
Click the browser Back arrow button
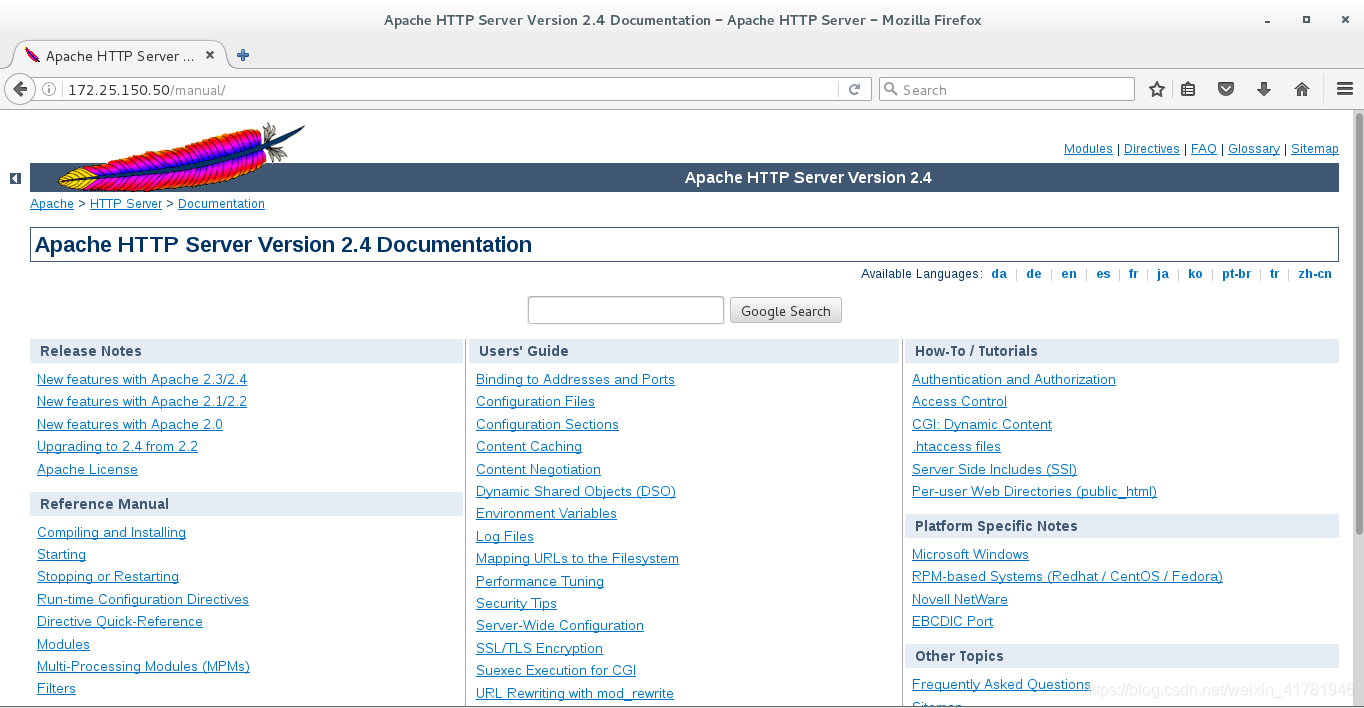(x=19, y=89)
